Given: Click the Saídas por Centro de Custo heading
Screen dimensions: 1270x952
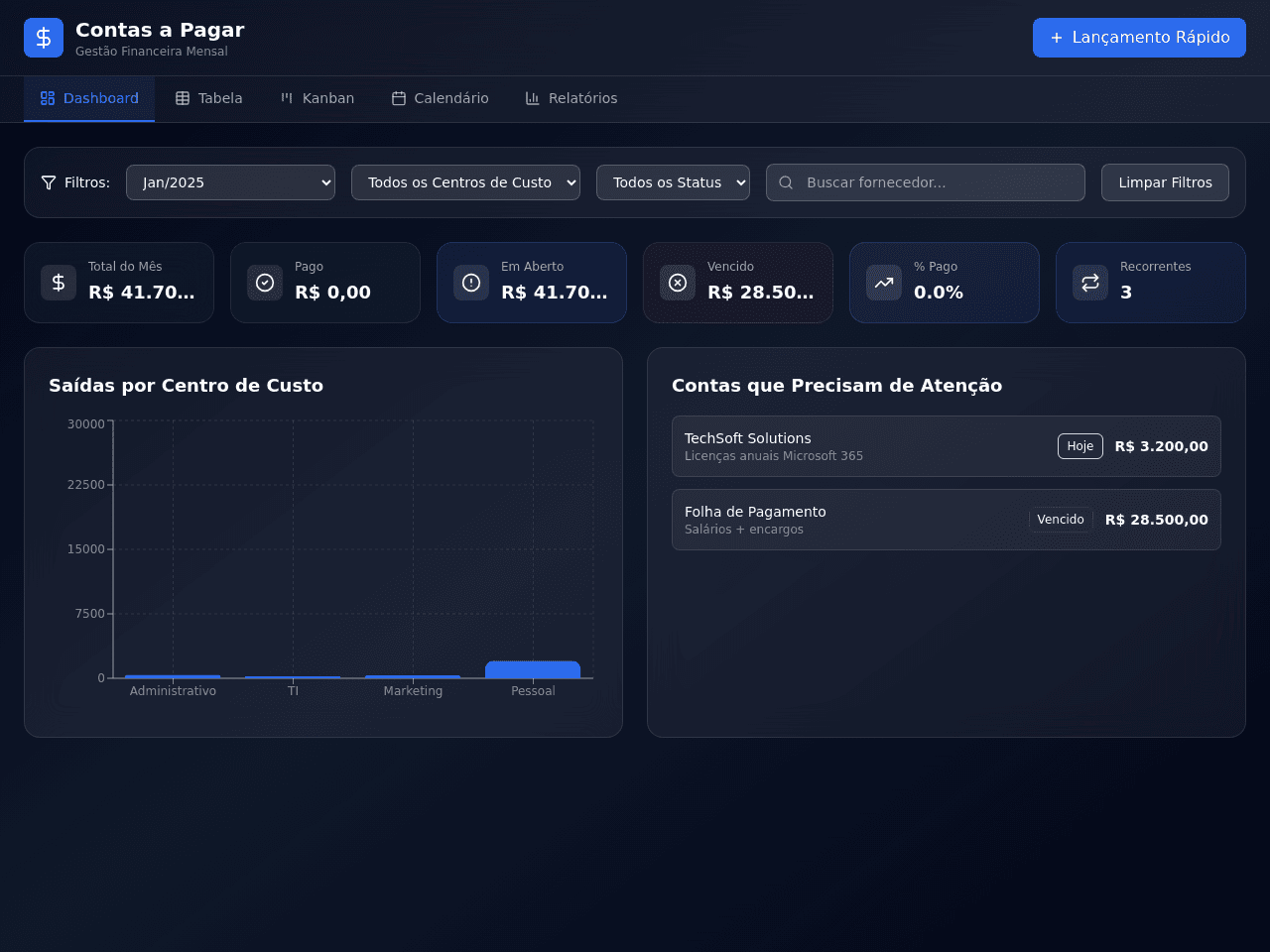Looking at the screenshot, I should (186, 386).
